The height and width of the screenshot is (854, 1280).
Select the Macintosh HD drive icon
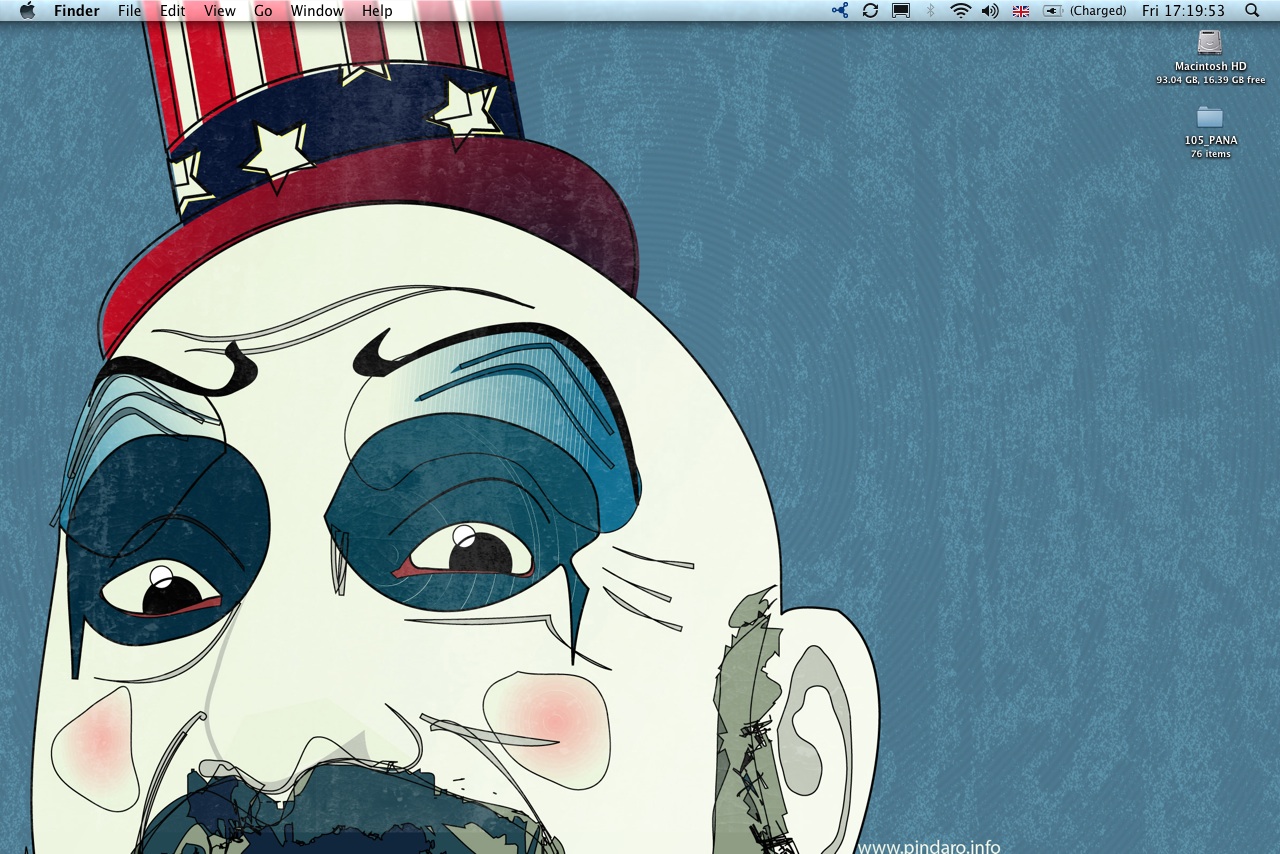pyautogui.click(x=1210, y=42)
